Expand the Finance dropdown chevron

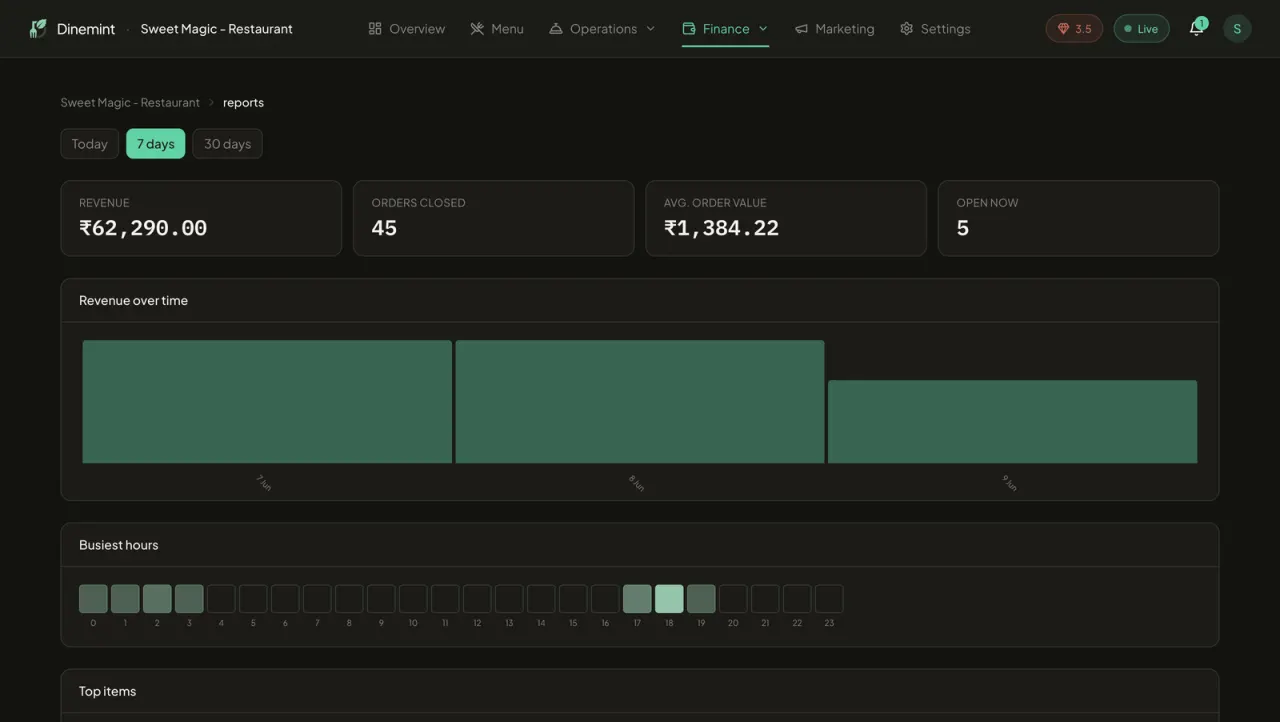[763, 29]
